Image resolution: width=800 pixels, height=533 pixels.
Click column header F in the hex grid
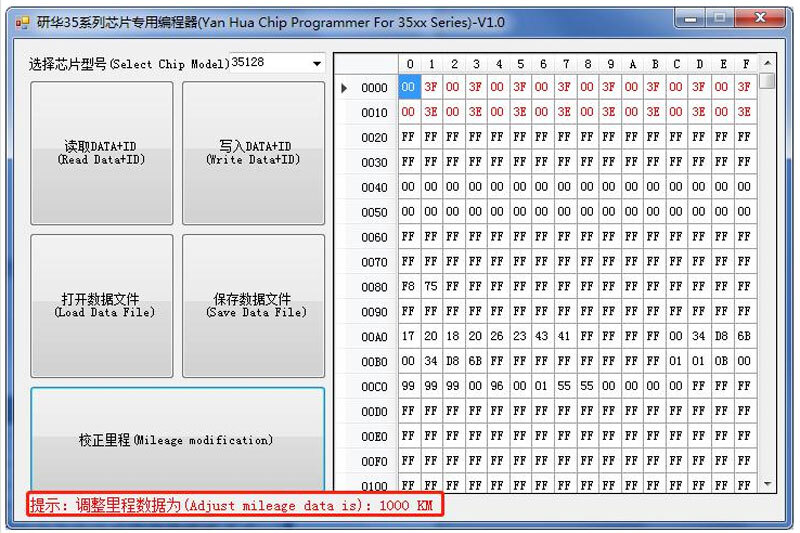point(744,64)
